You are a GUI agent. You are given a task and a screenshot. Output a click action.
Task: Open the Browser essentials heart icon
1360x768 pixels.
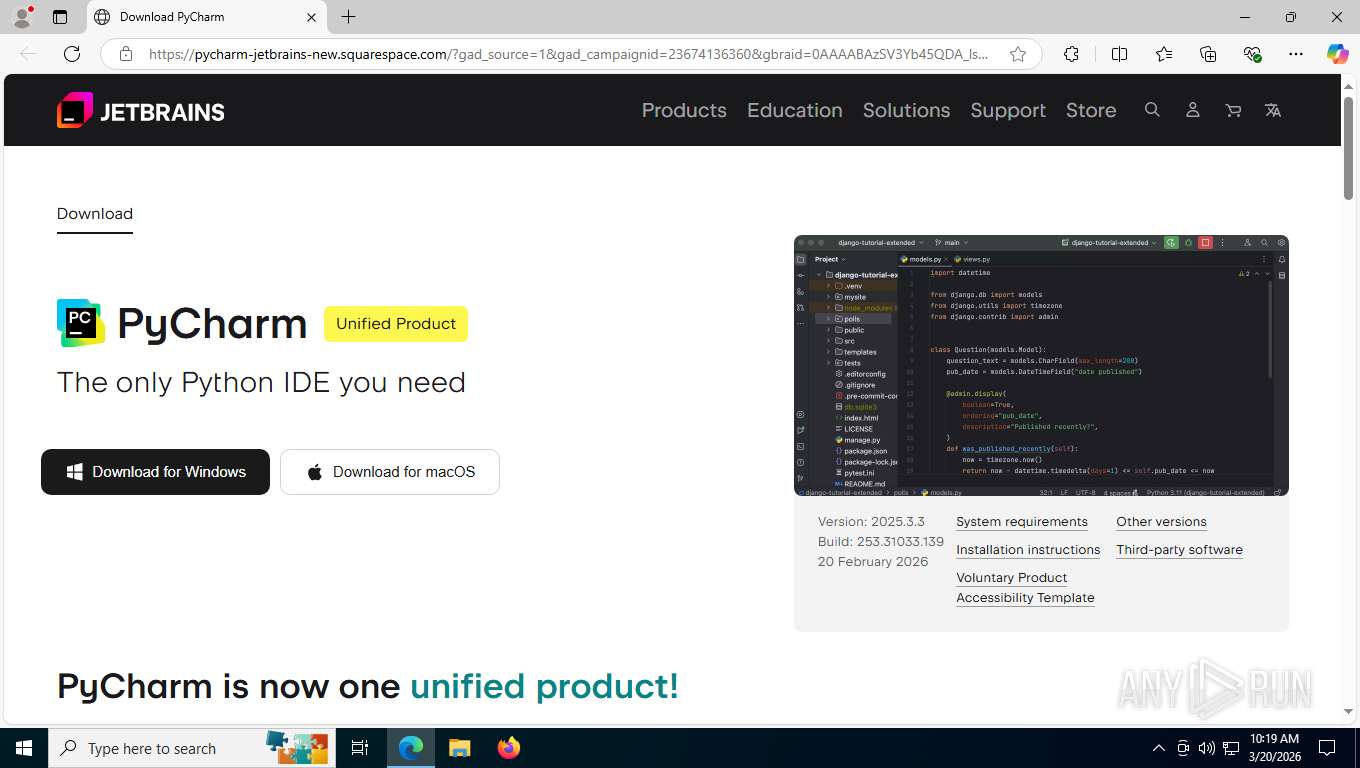1252,54
